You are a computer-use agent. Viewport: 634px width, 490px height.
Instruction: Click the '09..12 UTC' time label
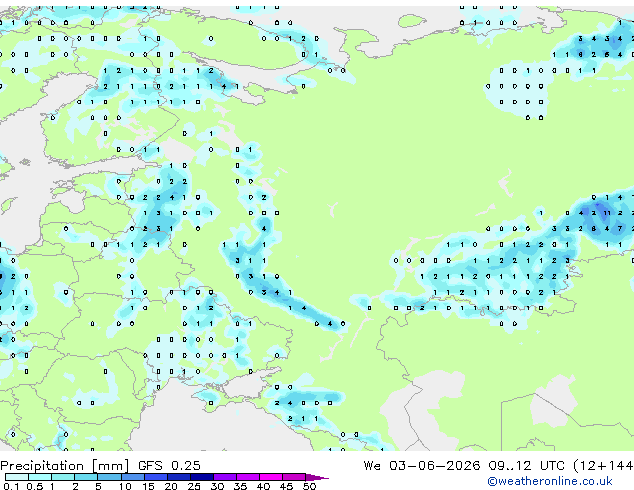tap(526, 466)
